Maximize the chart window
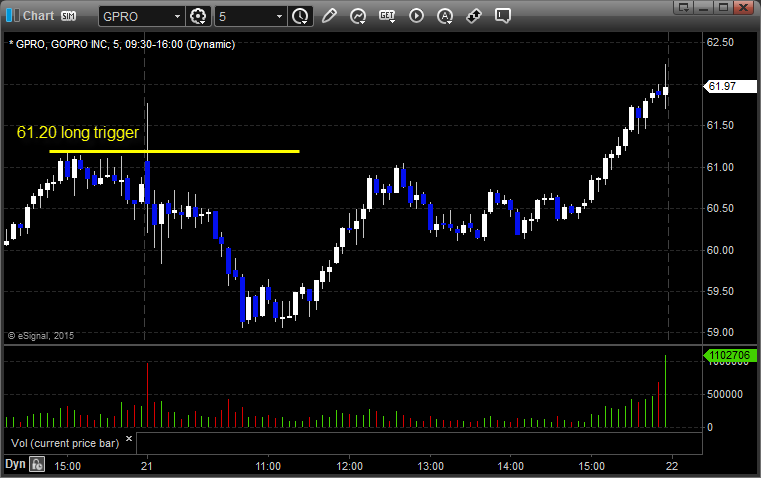 [723, 7]
